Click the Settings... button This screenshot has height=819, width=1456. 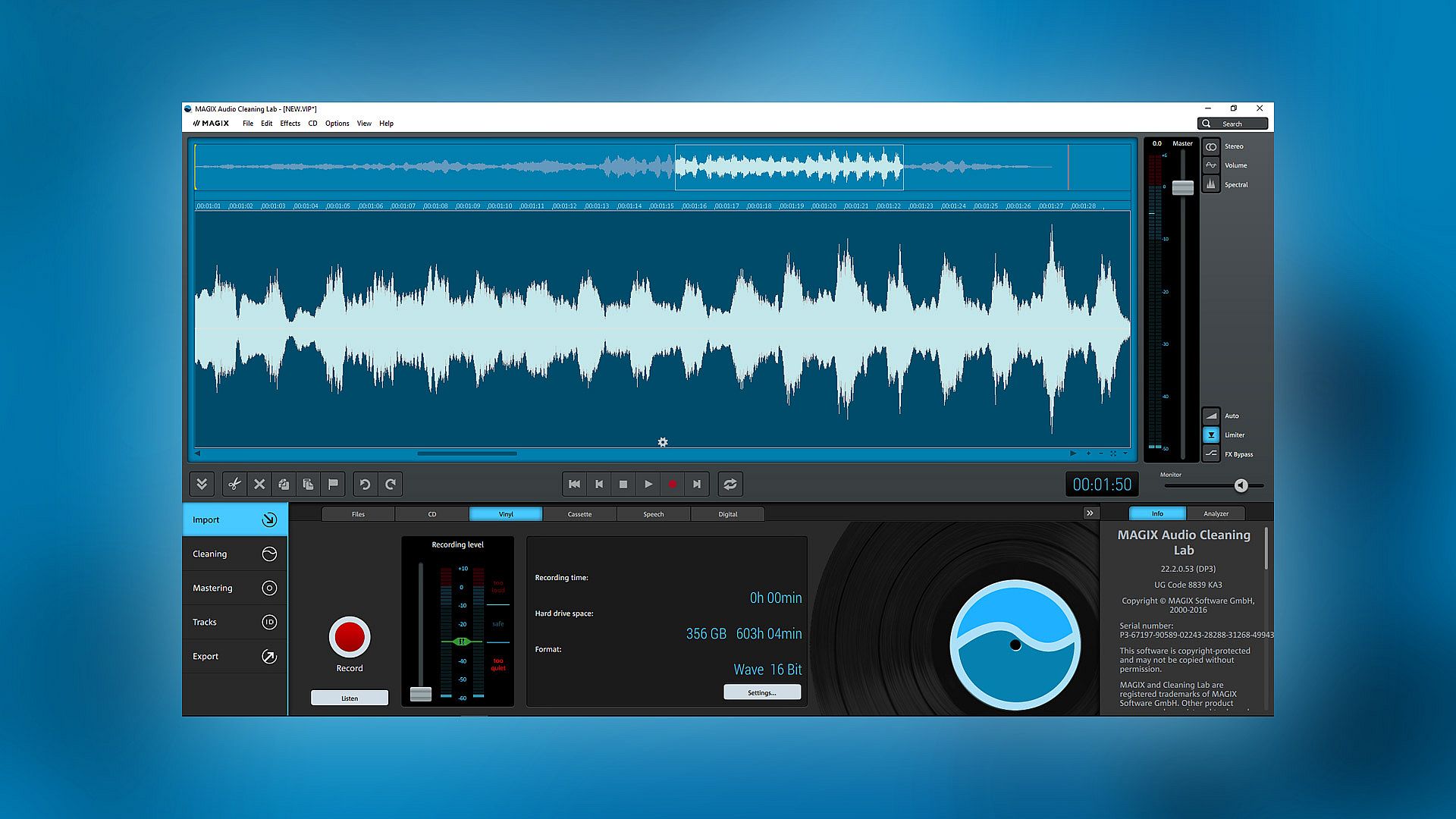click(761, 692)
